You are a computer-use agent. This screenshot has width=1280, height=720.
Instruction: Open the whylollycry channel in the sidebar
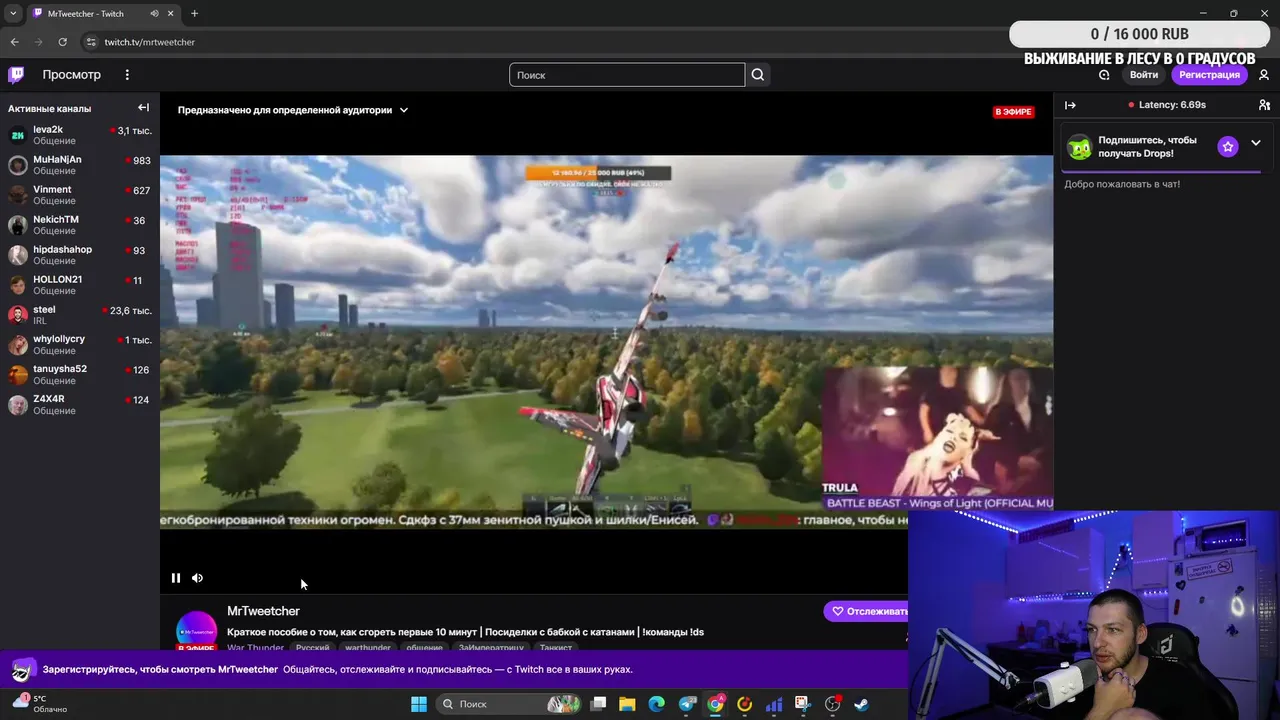pos(80,344)
